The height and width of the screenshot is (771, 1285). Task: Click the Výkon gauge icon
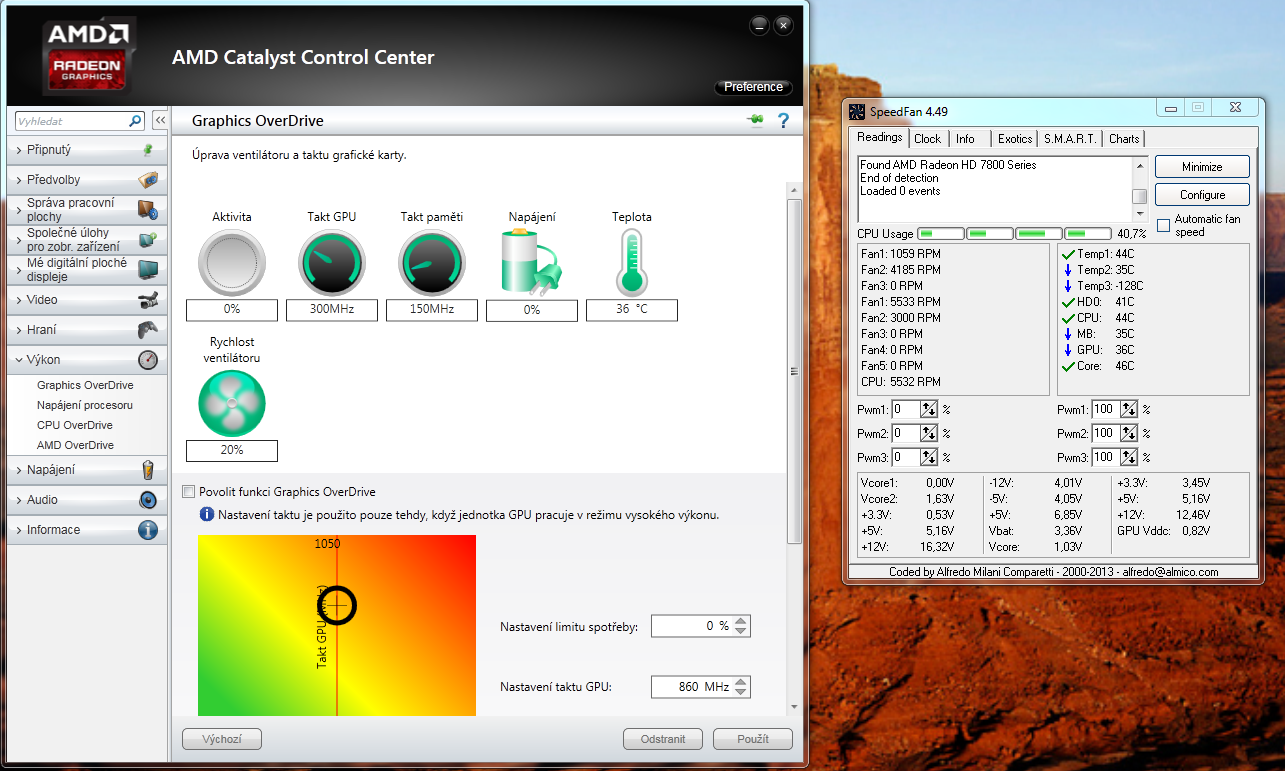click(x=148, y=360)
